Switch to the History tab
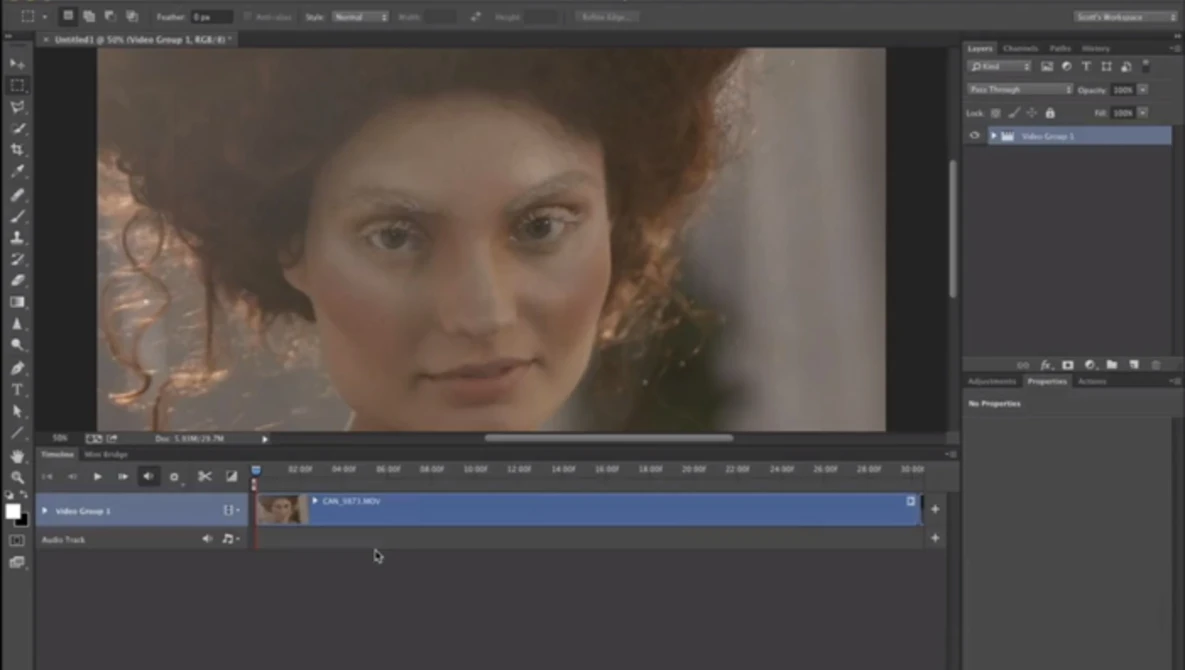1185x670 pixels. (x=1095, y=48)
